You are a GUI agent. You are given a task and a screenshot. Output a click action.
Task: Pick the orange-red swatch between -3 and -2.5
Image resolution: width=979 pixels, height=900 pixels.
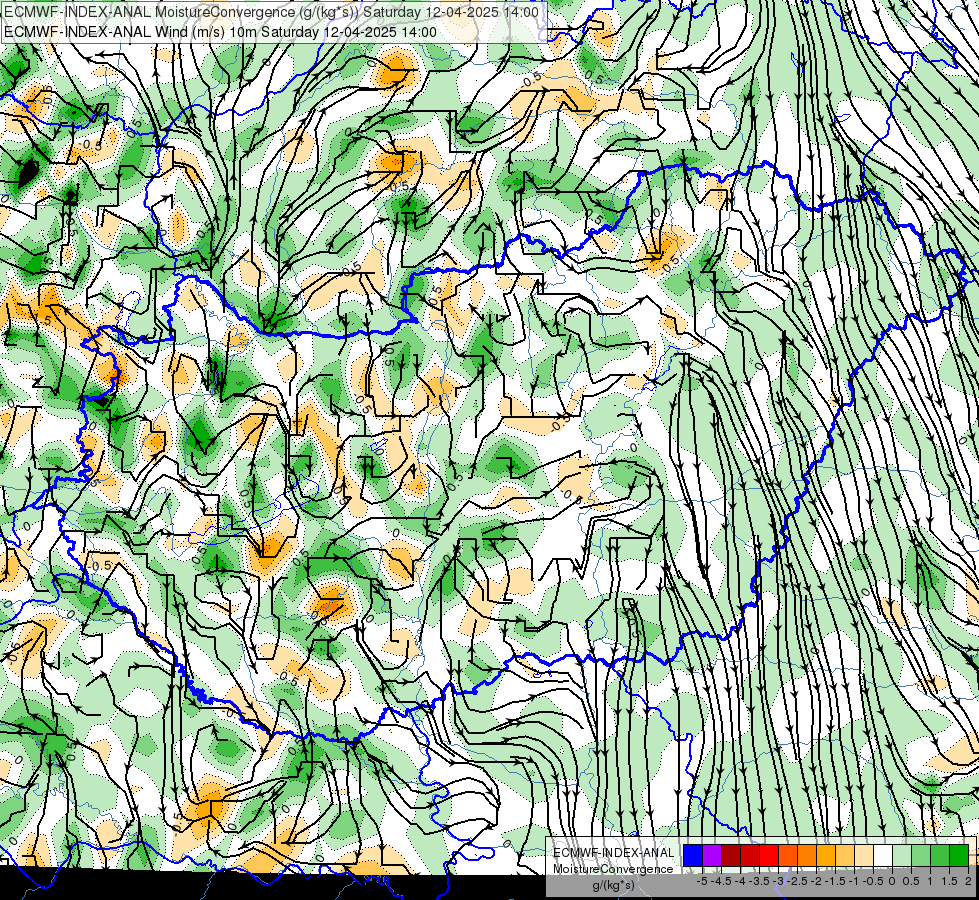click(x=788, y=855)
